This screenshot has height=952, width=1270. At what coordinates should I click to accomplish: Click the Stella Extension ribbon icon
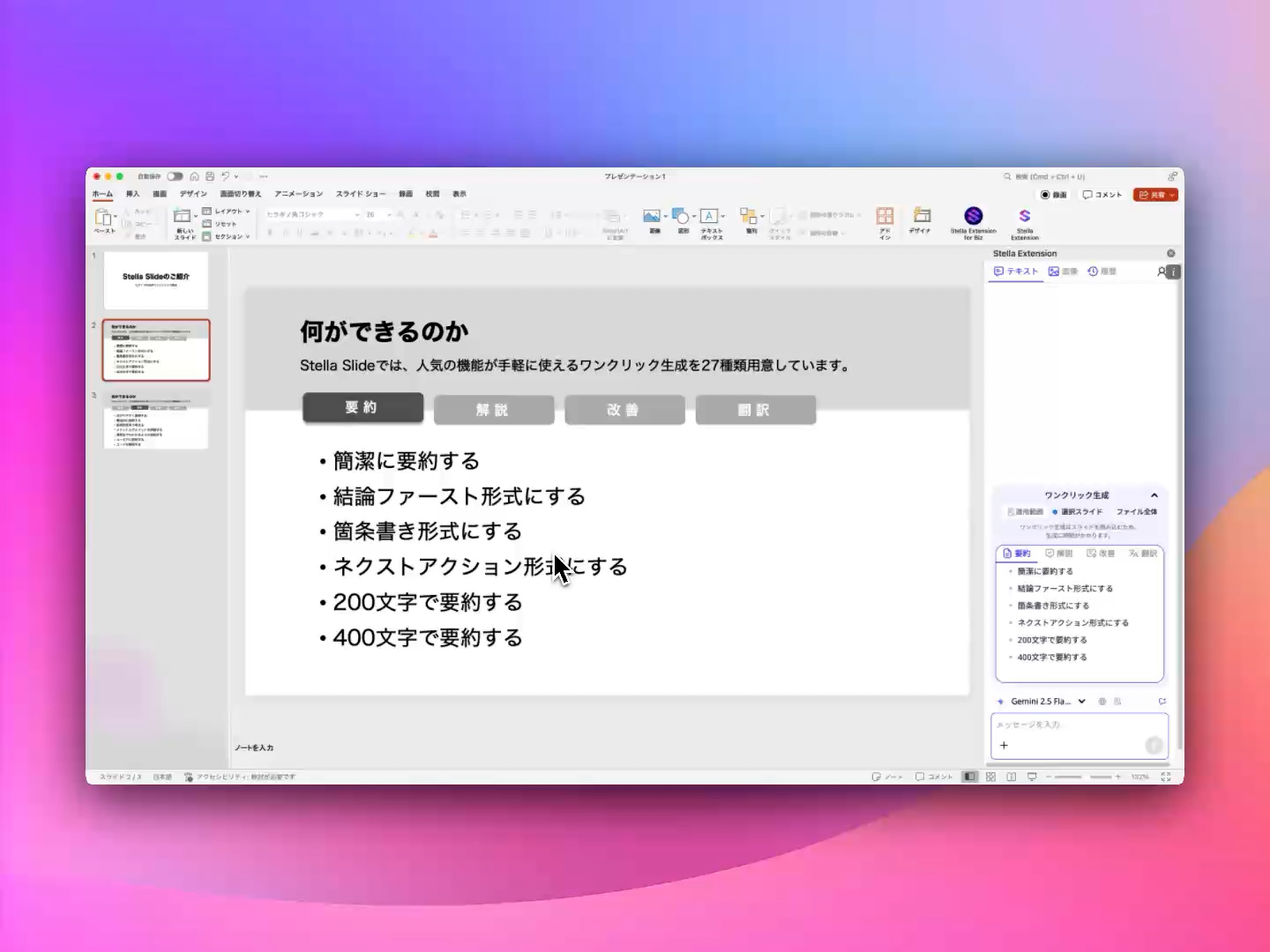pos(1025,216)
